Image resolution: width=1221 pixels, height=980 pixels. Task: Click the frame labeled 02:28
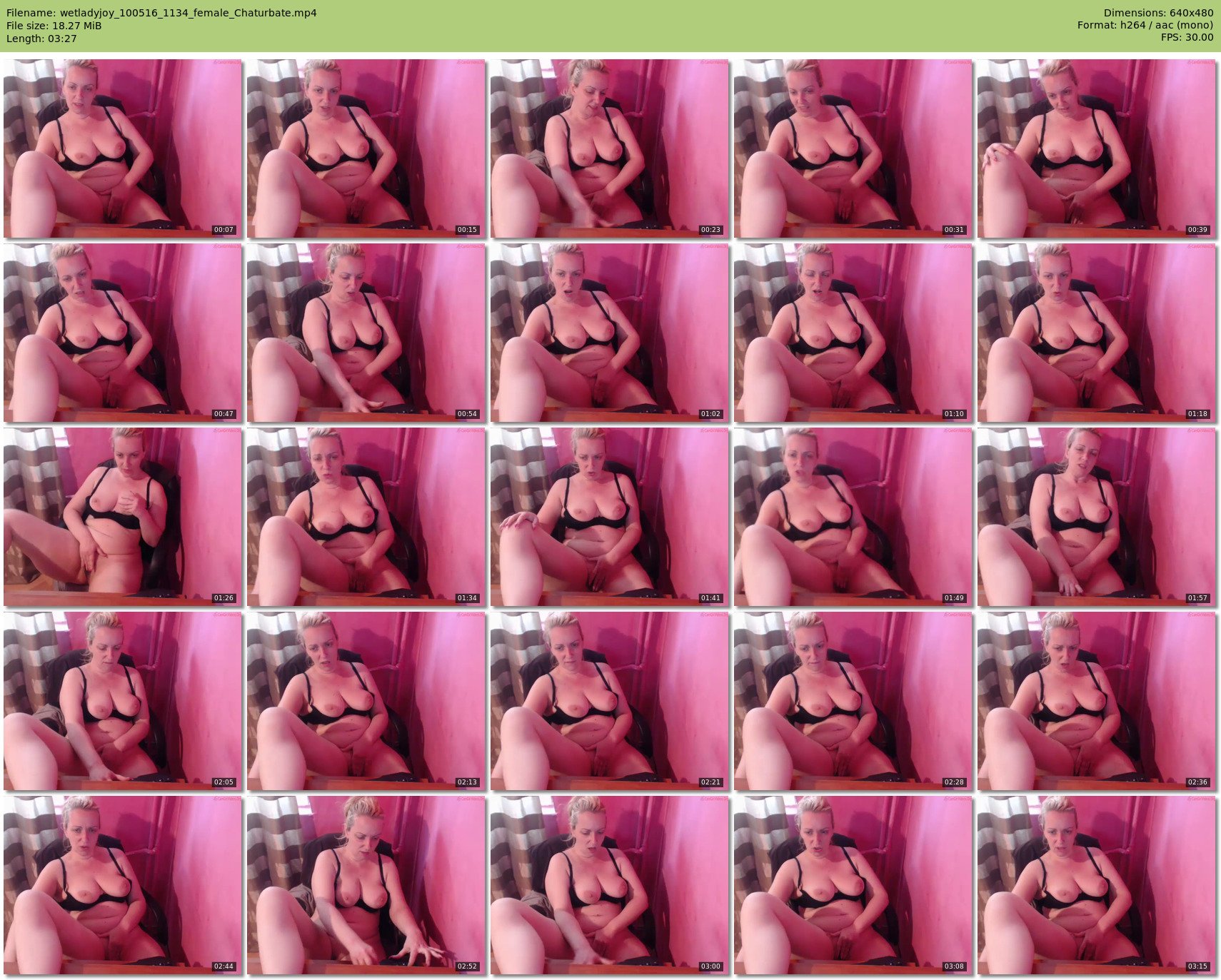coord(853,701)
